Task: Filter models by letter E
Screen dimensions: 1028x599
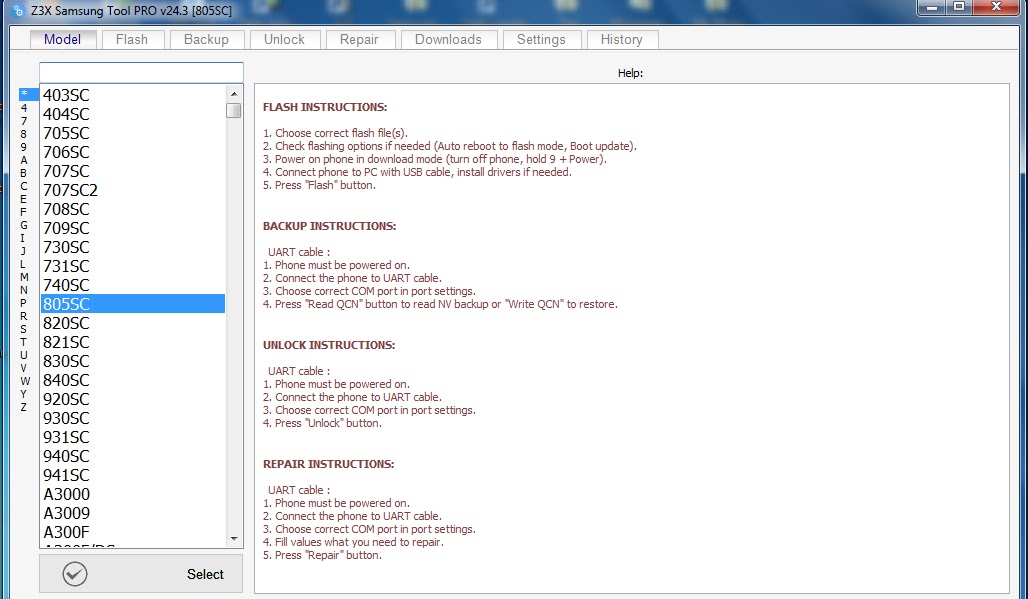Action: [24, 199]
